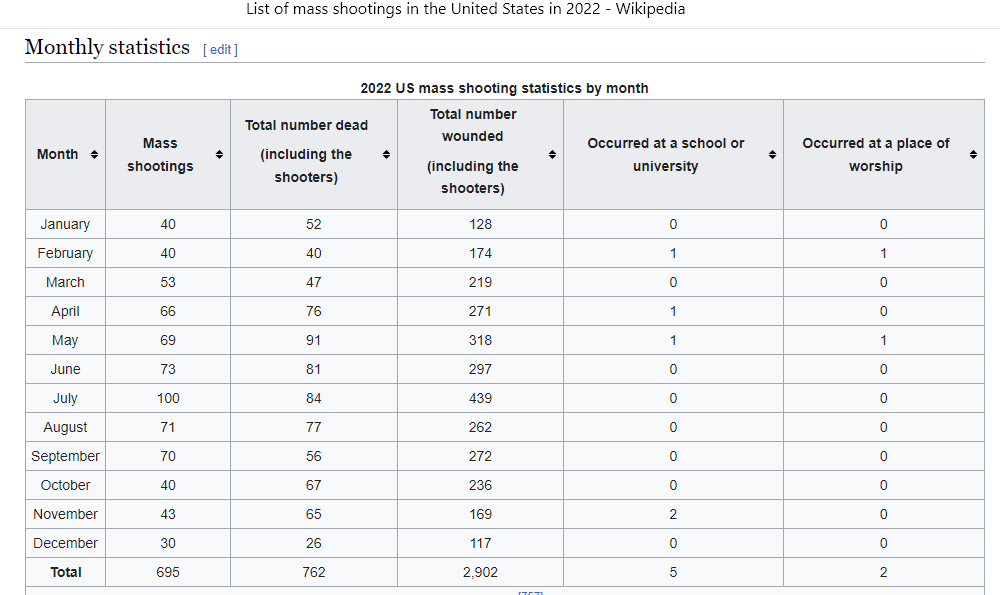Click the page title at top
The width and height of the screenshot is (1000, 595).
pyautogui.click(x=466, y=9)
